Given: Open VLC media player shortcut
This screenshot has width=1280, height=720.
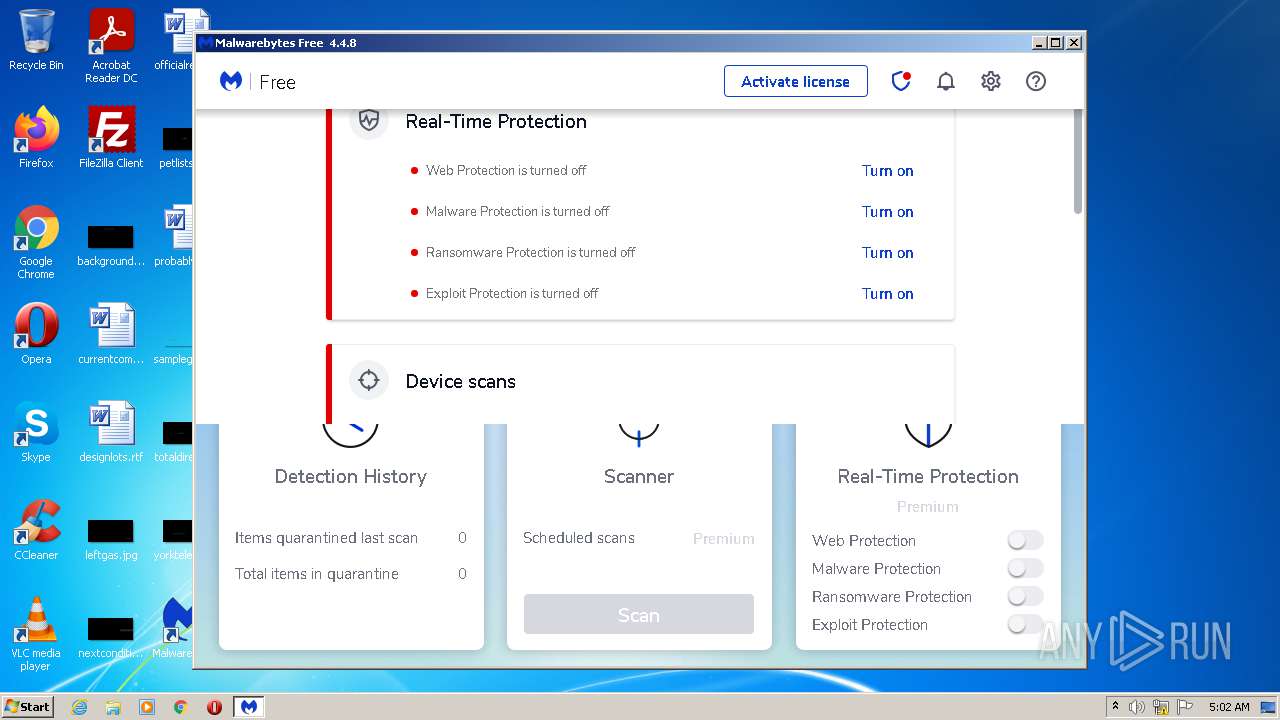Looking at the screenshot, I should point(36,634).
